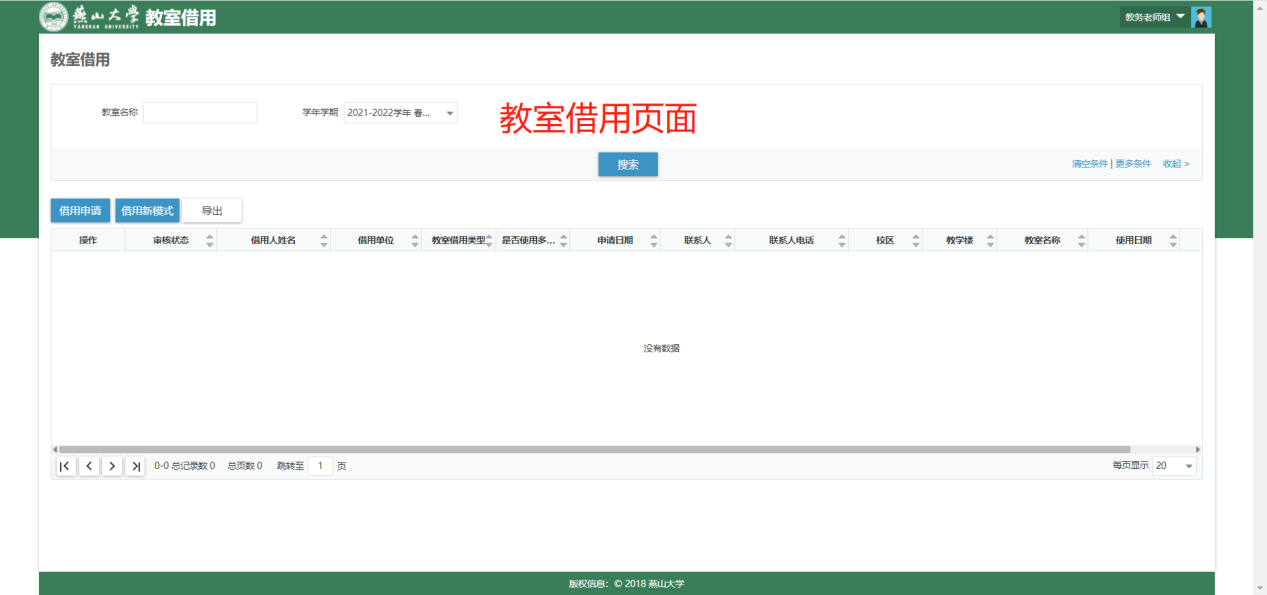Click the 清空条件 link

[x=1089, y=164]
